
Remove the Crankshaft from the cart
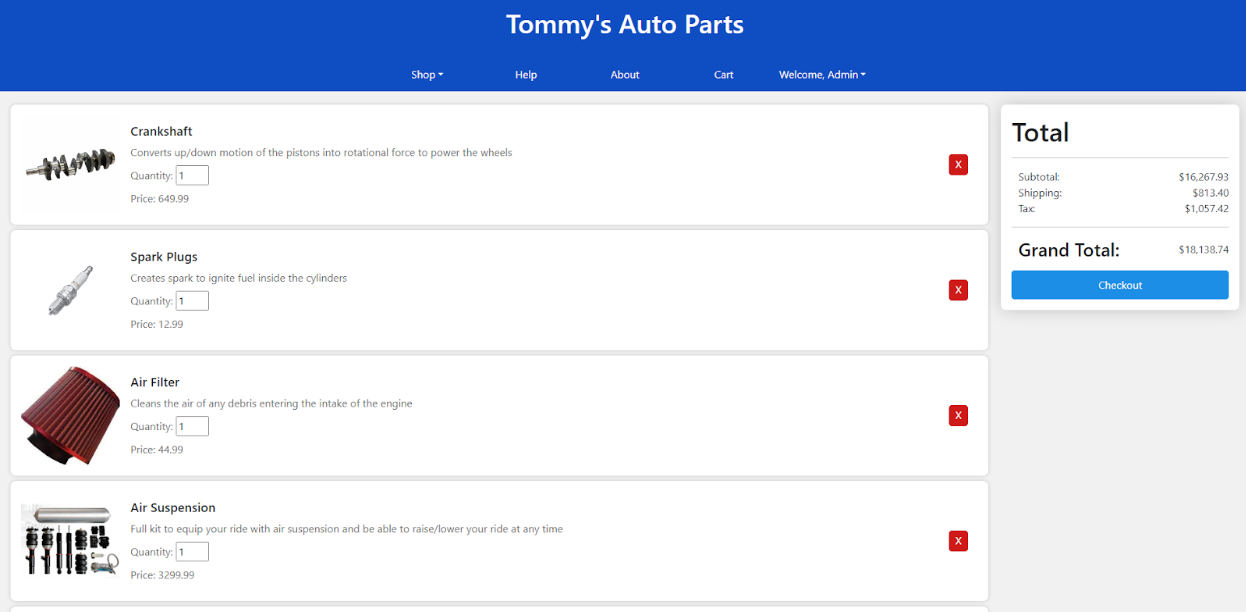coord(957,164)
